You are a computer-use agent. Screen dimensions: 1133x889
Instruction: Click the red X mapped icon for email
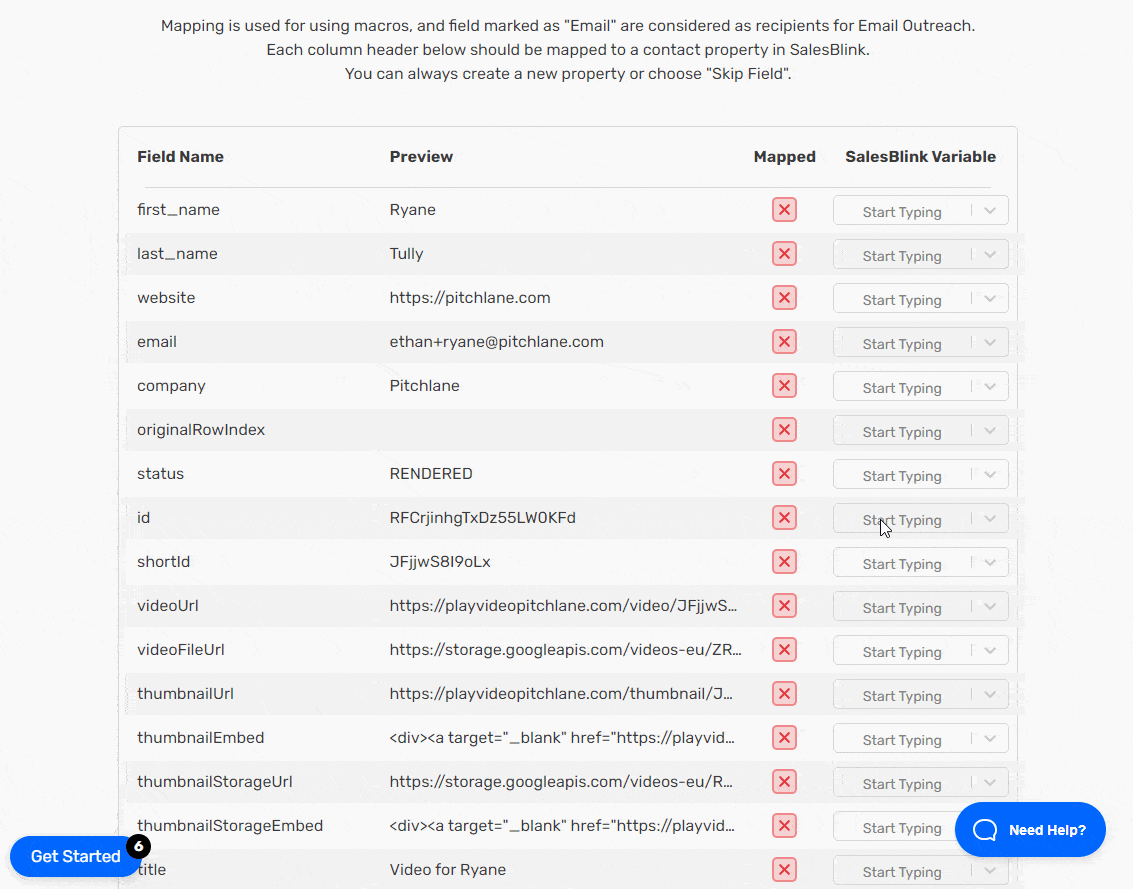[x=784, y=342]
